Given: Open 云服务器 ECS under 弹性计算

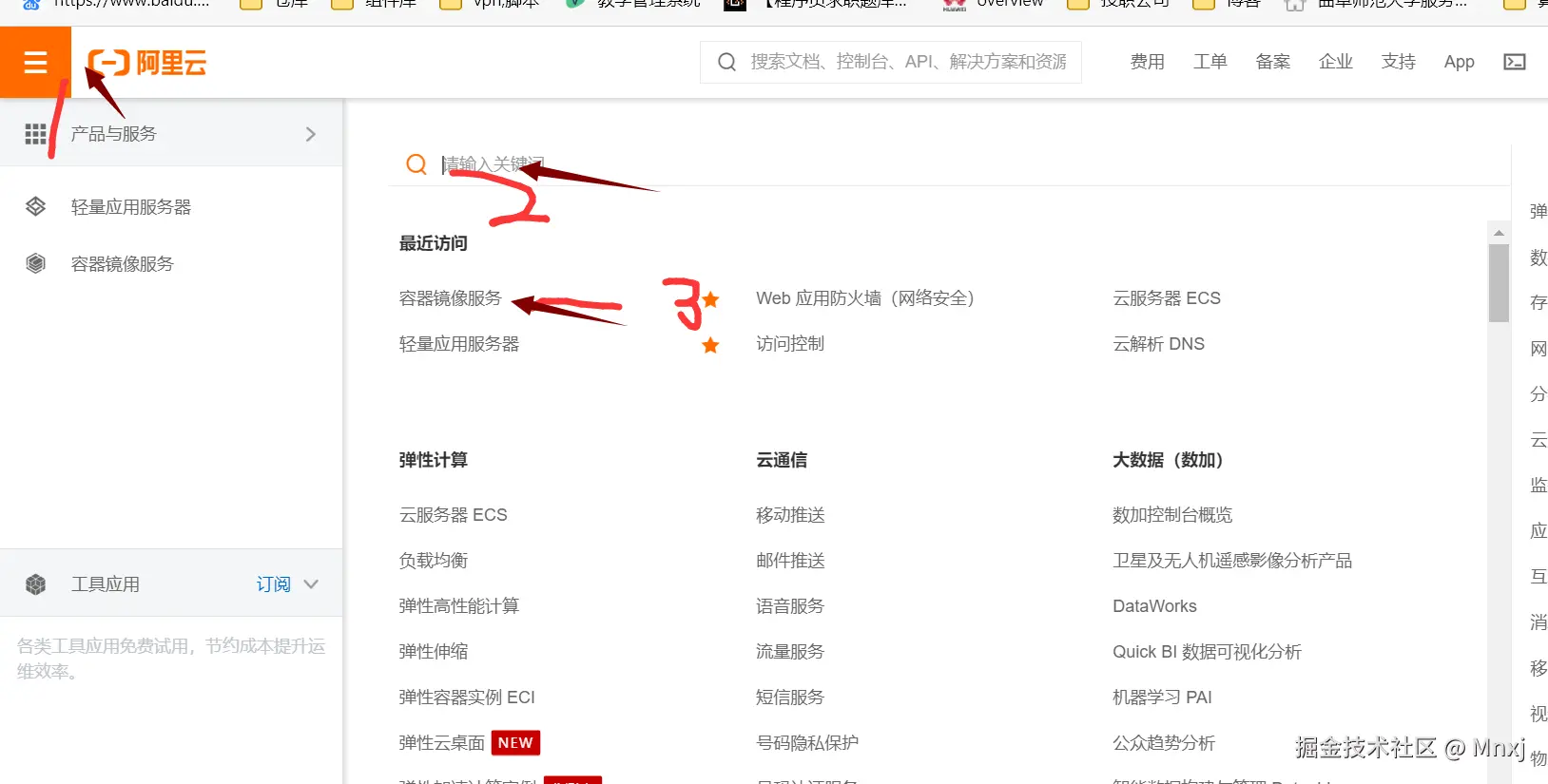Looking at the screenshot, I should [x=454, y=515].
